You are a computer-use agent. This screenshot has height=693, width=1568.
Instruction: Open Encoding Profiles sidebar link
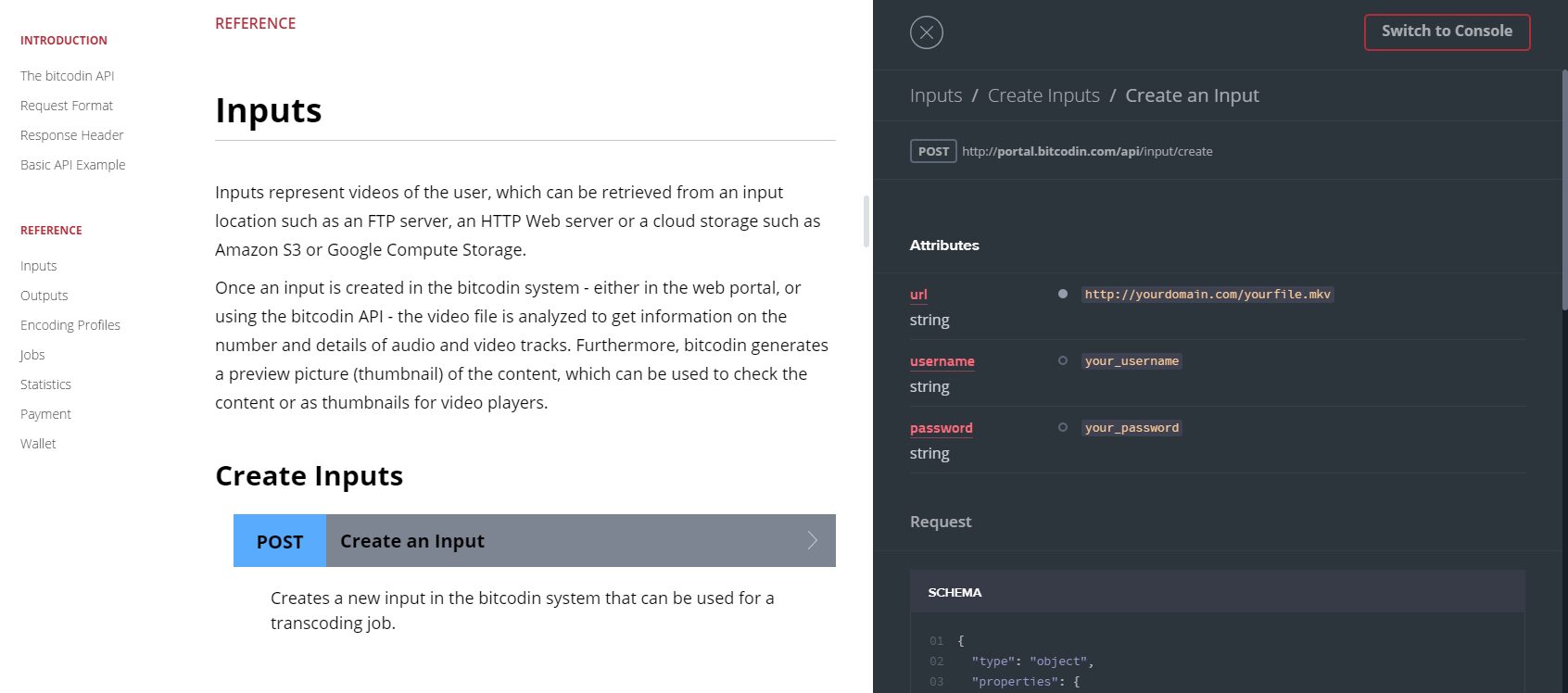click(70, 325)
